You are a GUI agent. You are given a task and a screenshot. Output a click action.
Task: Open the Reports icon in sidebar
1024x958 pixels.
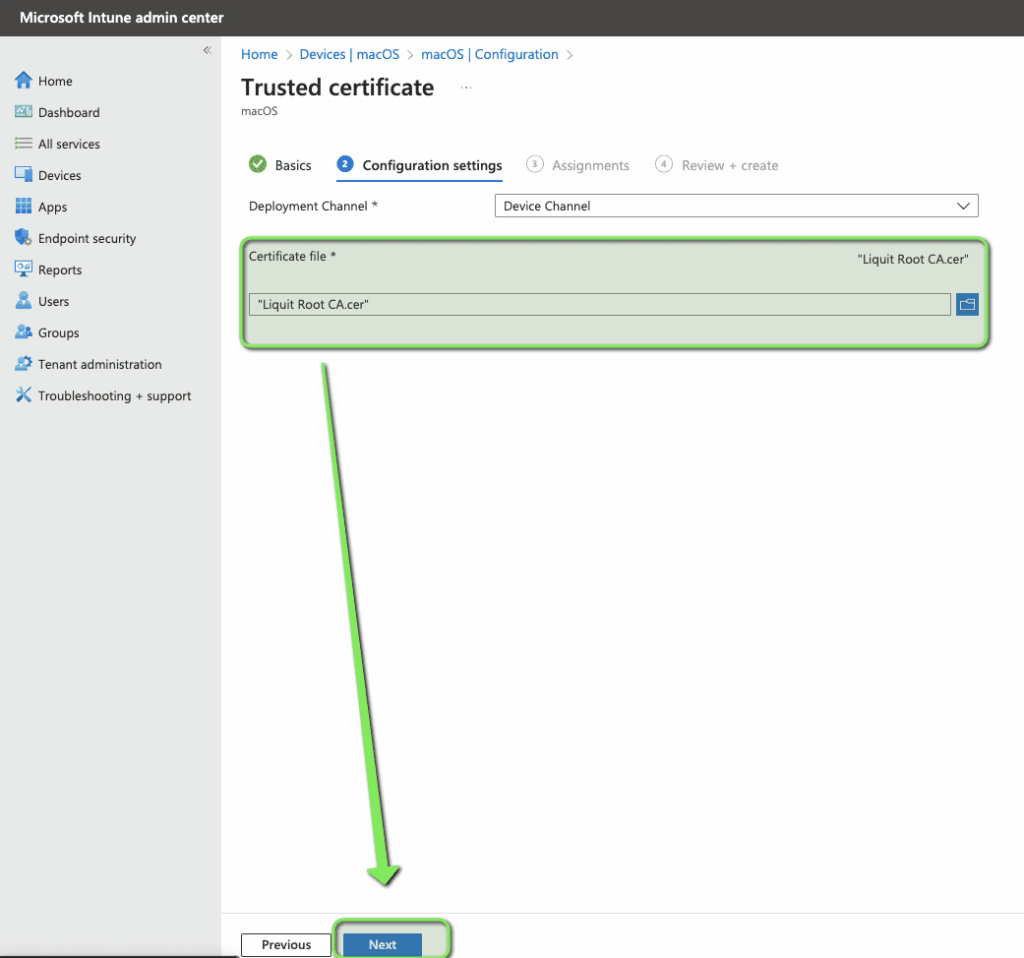[x=24, y=269]
